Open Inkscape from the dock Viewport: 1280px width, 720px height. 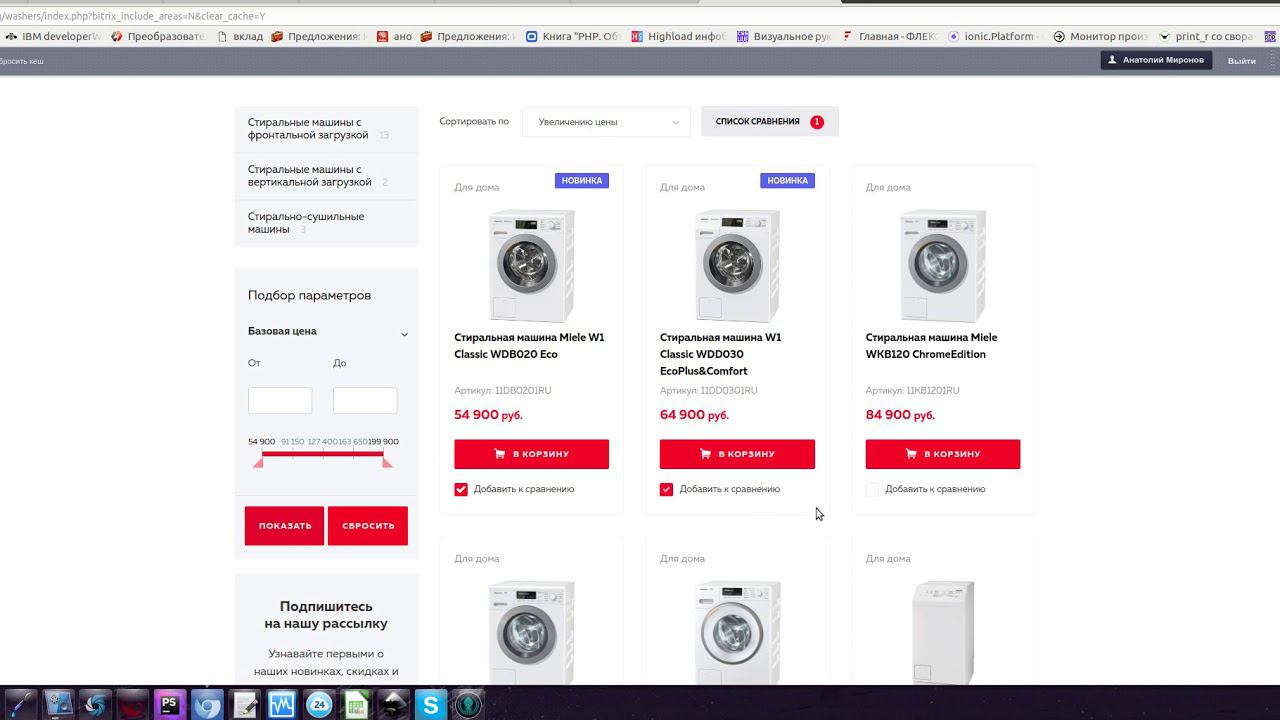[394, 705]
